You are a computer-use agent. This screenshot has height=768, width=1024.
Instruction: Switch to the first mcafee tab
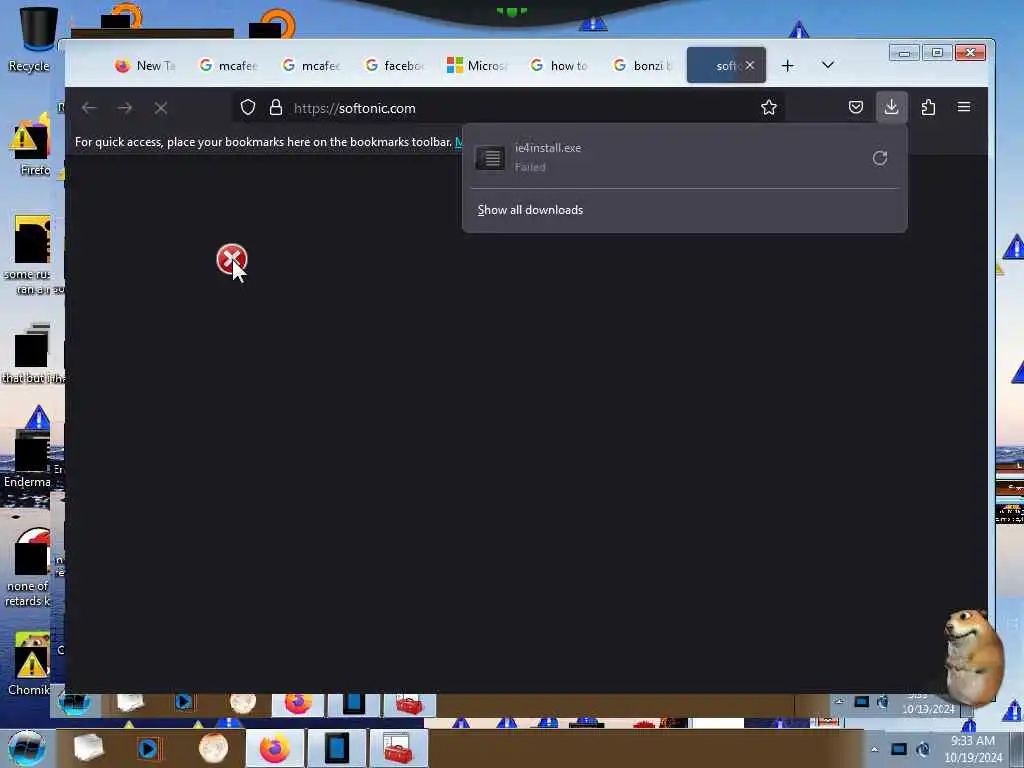point(228,65)
